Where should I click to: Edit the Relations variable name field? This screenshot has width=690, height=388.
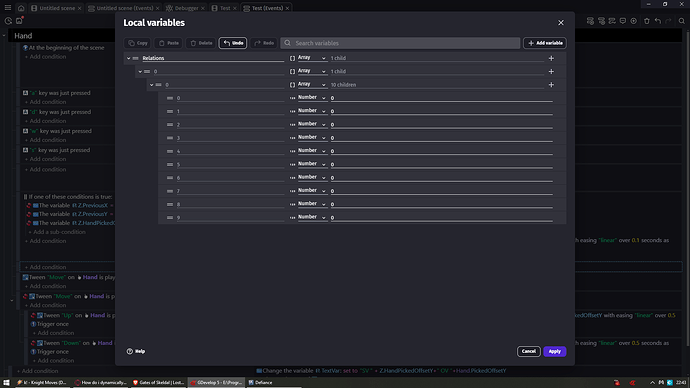coord(213,58)
